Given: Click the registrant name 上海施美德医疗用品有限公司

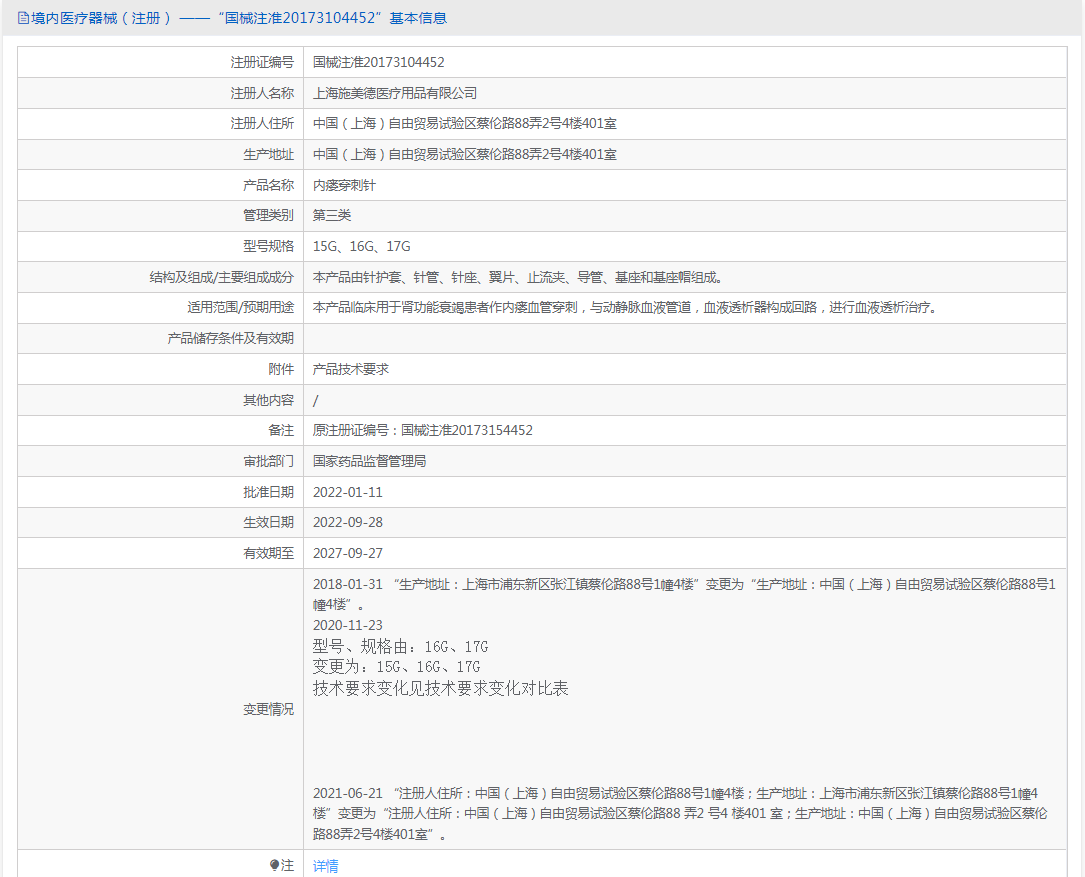Looking at the screenshot, I should tap(394, 93).
